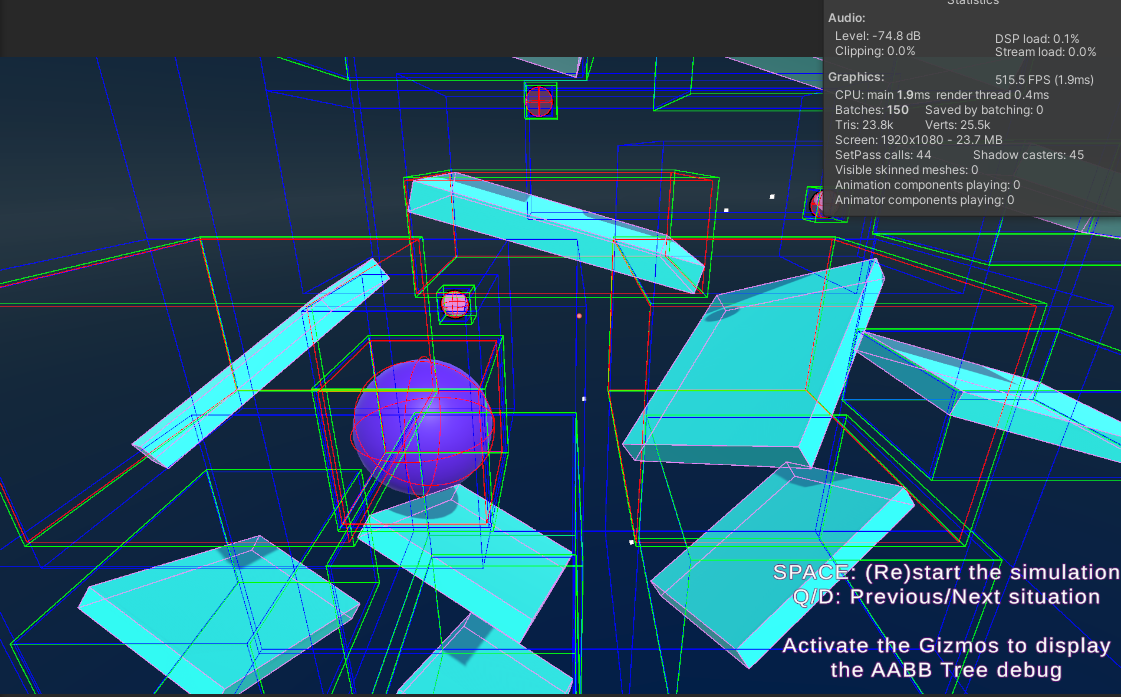The width and height of the screenshot is (1121, 697).
Task: Click the Shadow casters: 45 statistic
Action: pos(1028,155)
